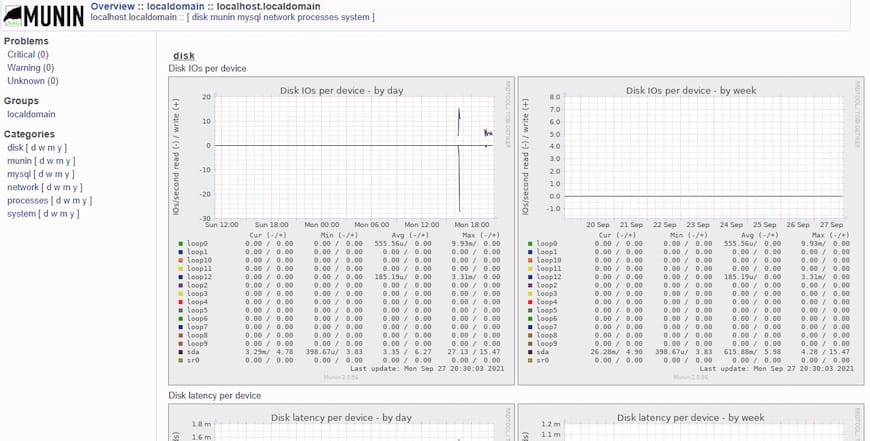This screenshot has width=870, height=441.
Task: Open the localdomain breadcrumb link in header
Action: (176, 7)
